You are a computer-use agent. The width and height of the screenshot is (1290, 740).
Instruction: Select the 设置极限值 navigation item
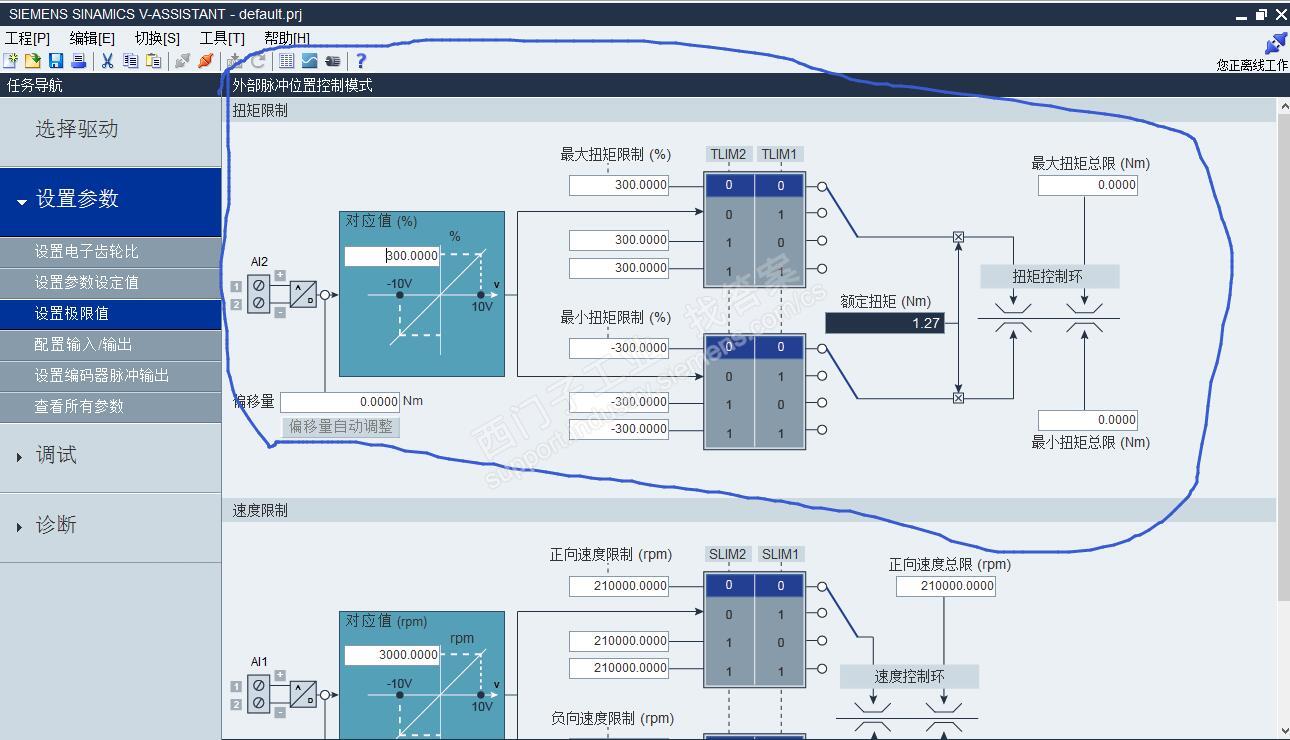pos(110,314)
